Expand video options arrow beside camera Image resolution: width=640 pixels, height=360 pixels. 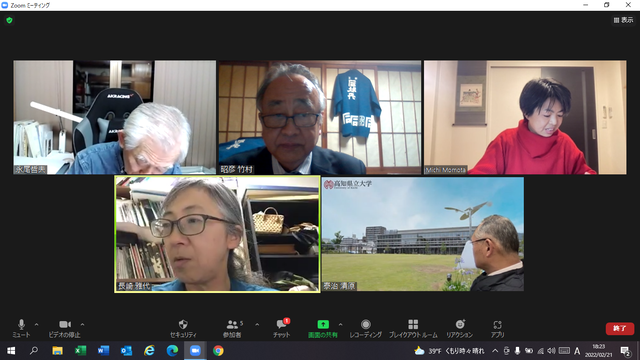pyautogui.click(x=82, y=325)
